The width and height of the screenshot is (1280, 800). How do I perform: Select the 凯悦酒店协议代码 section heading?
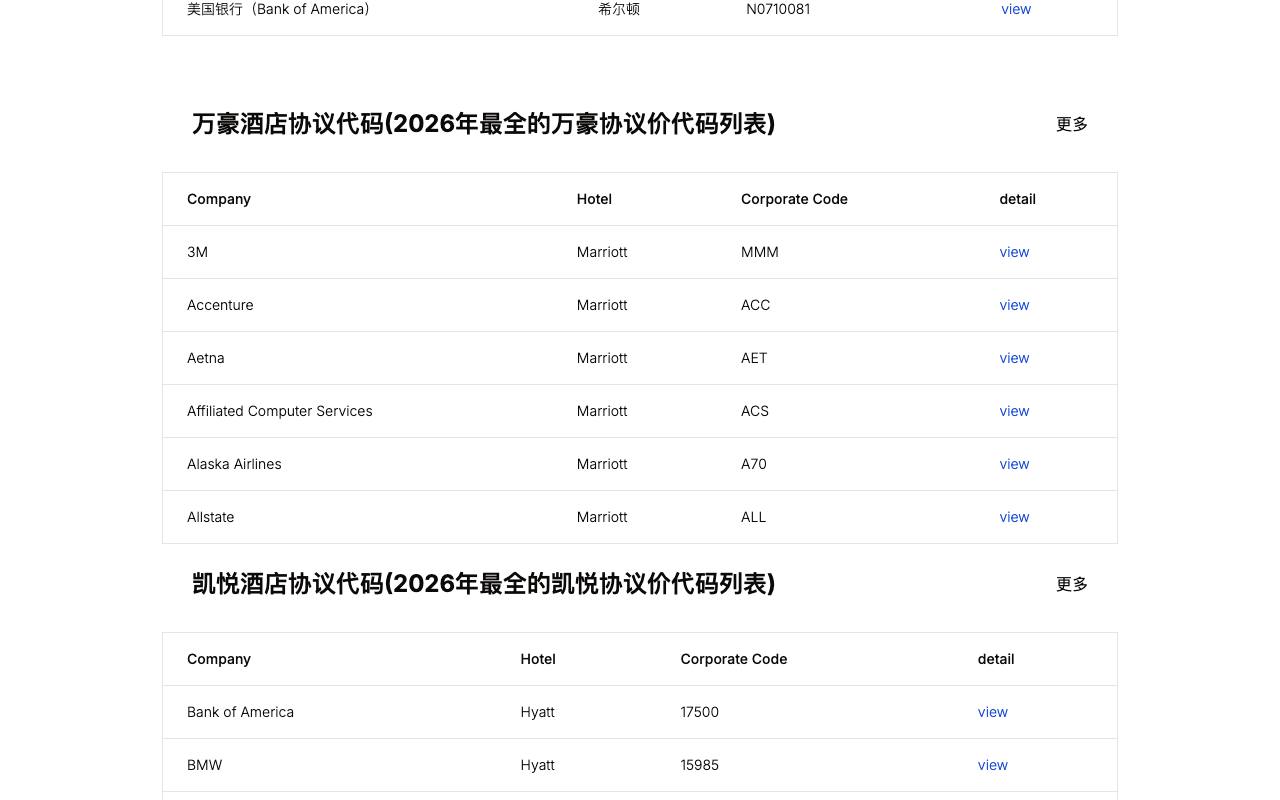coord(484,584)
